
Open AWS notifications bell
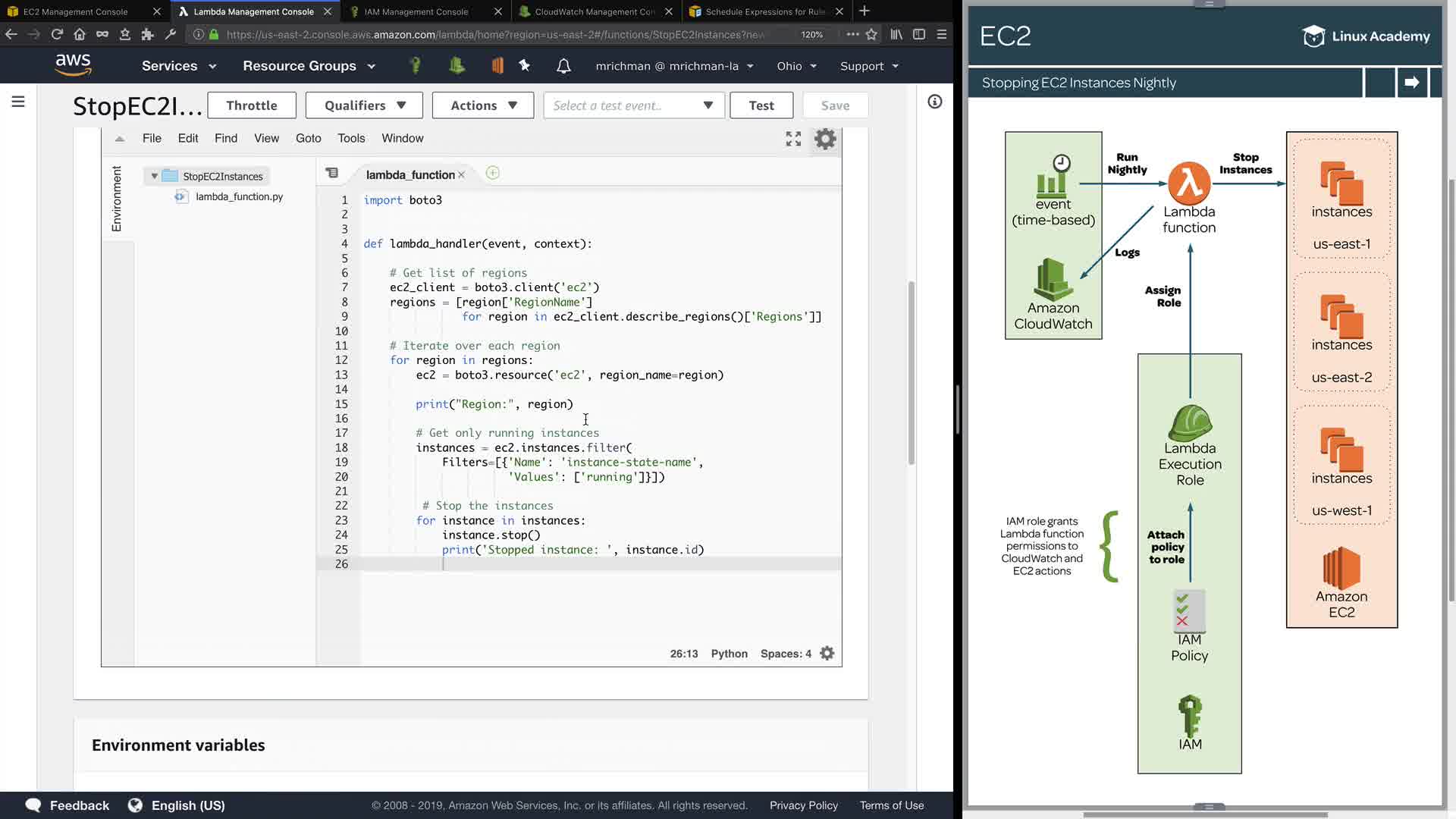point(563,66)
